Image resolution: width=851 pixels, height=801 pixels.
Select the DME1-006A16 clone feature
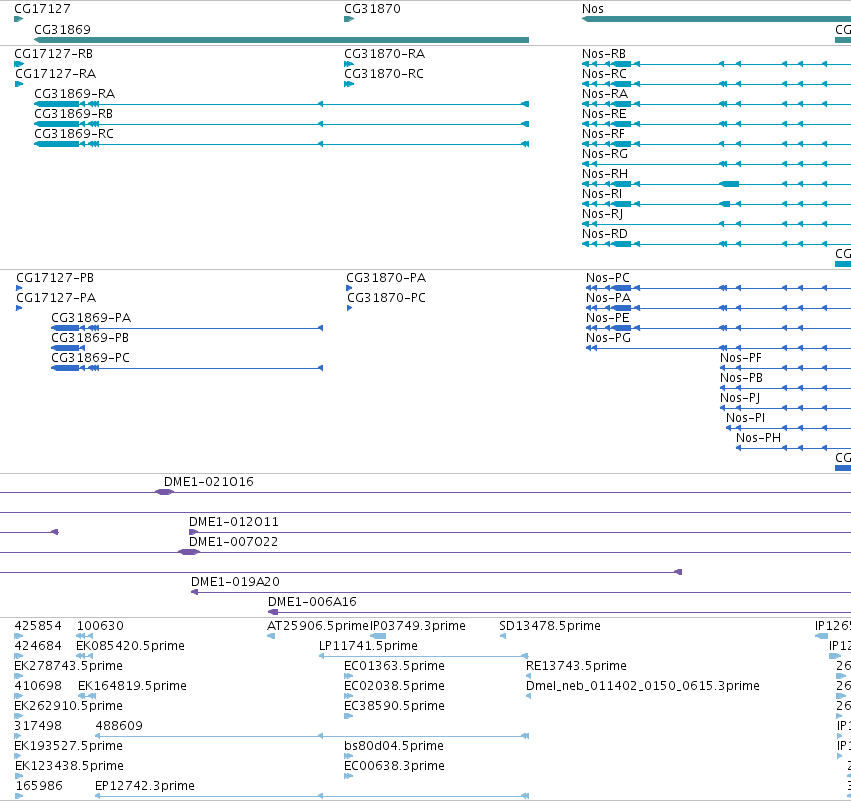click(x=312, y=602)
